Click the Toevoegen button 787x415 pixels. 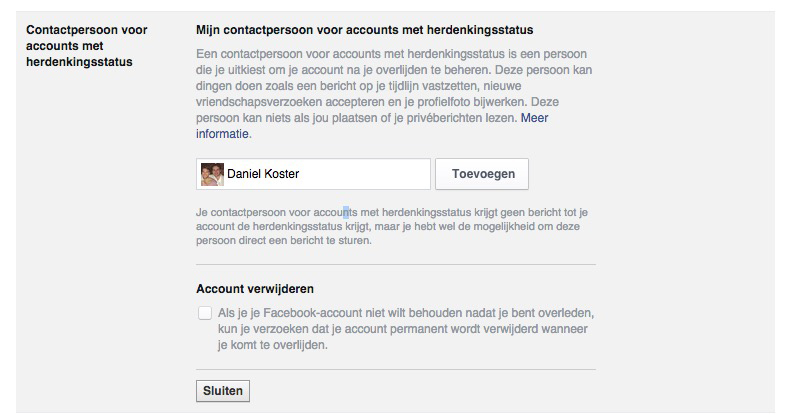[x=482, y=174]
